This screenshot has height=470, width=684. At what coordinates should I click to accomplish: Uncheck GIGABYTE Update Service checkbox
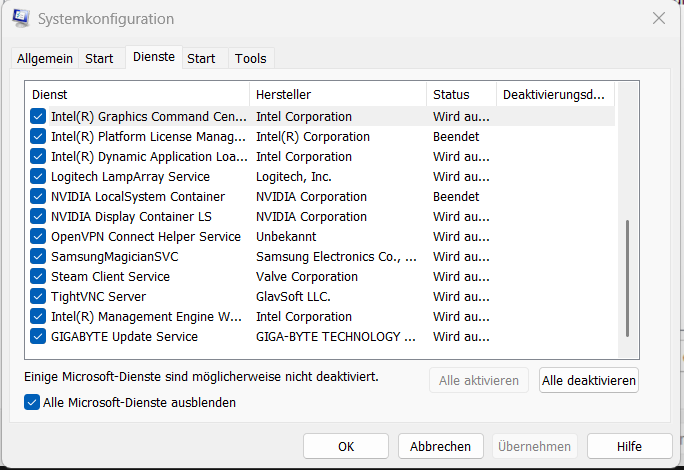(38, 337)
